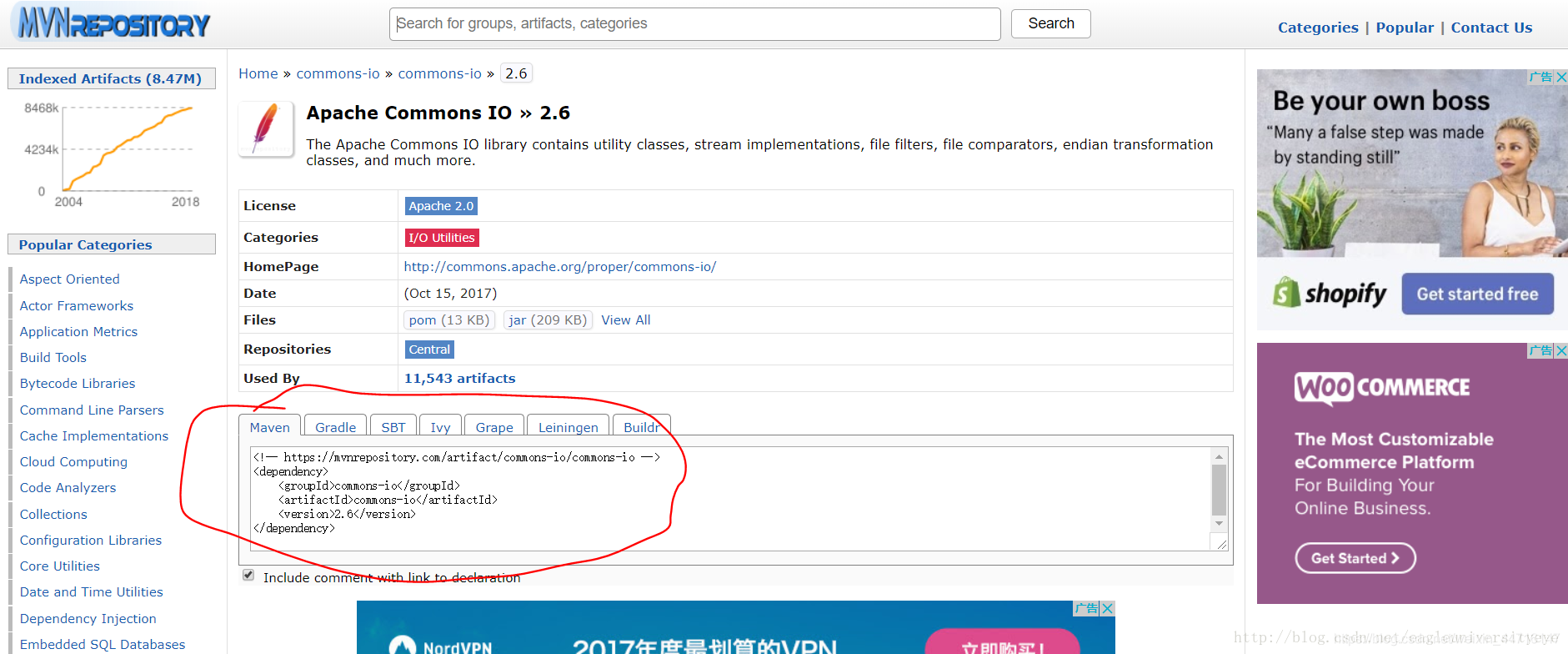This screenshot has height=654, width=1568.
Task: Close the Shopify ad
Action: (1561, 77)
